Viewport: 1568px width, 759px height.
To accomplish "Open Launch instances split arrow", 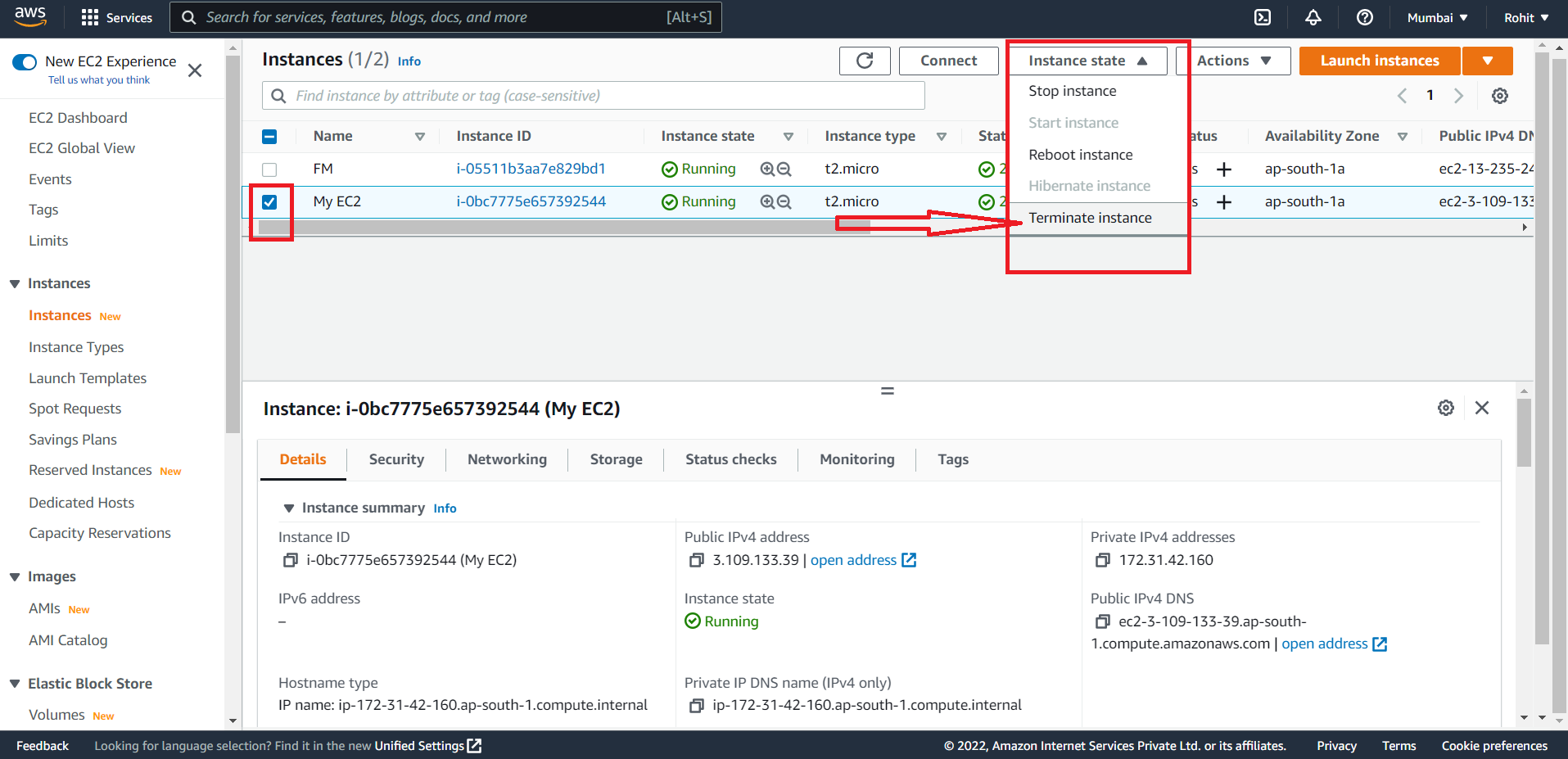I will coord(1488,61).
